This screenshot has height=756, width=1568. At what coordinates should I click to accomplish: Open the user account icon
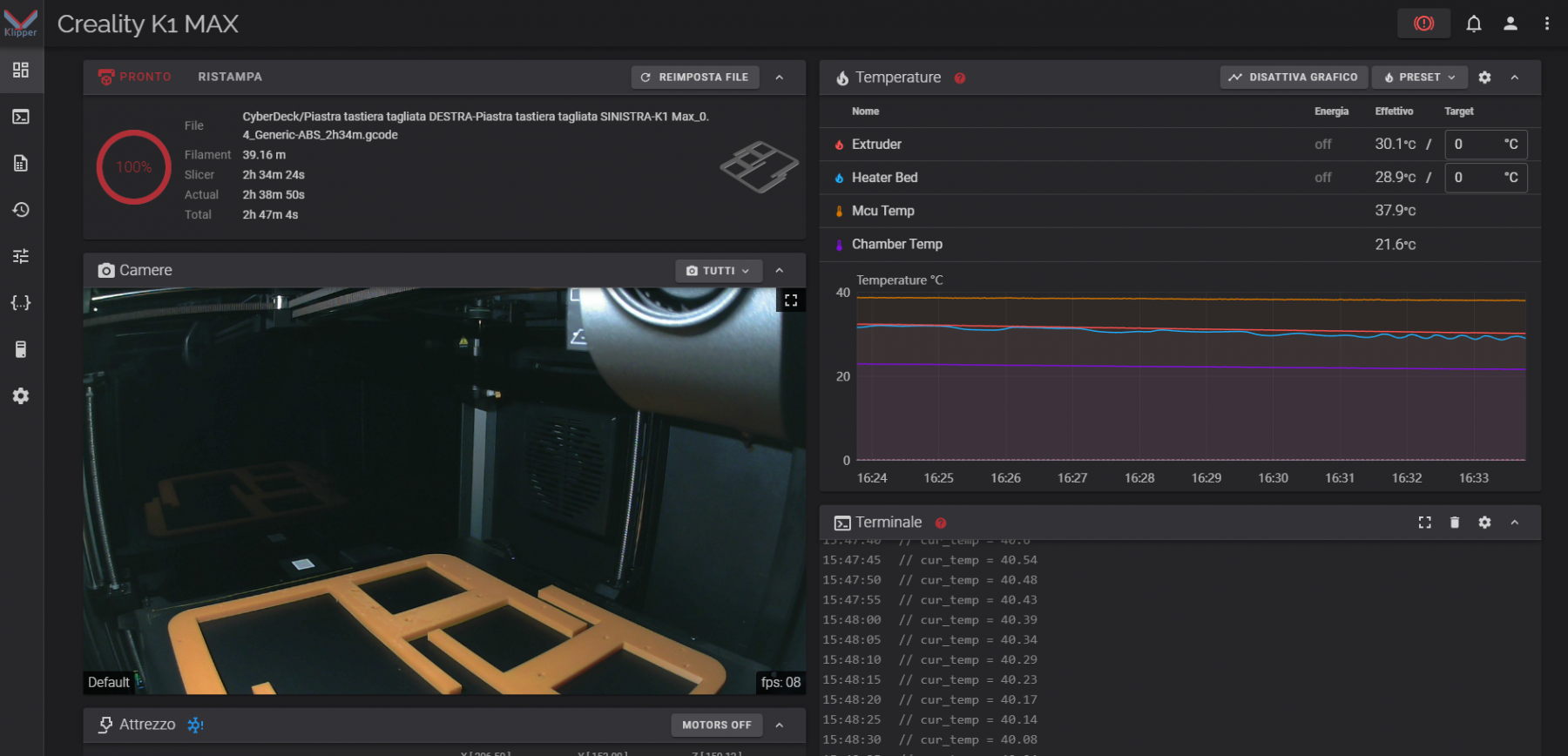(1511, 24)
